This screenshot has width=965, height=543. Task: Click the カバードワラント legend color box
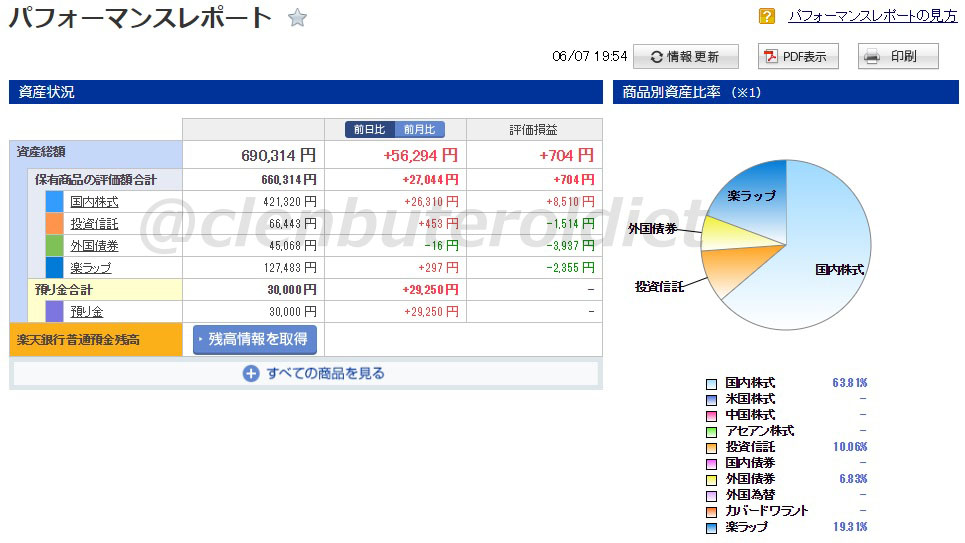(711, 512)
